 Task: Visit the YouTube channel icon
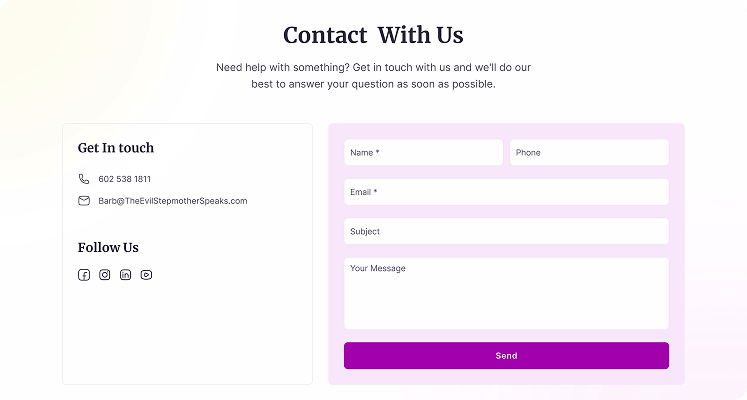[x=146, y=275]
